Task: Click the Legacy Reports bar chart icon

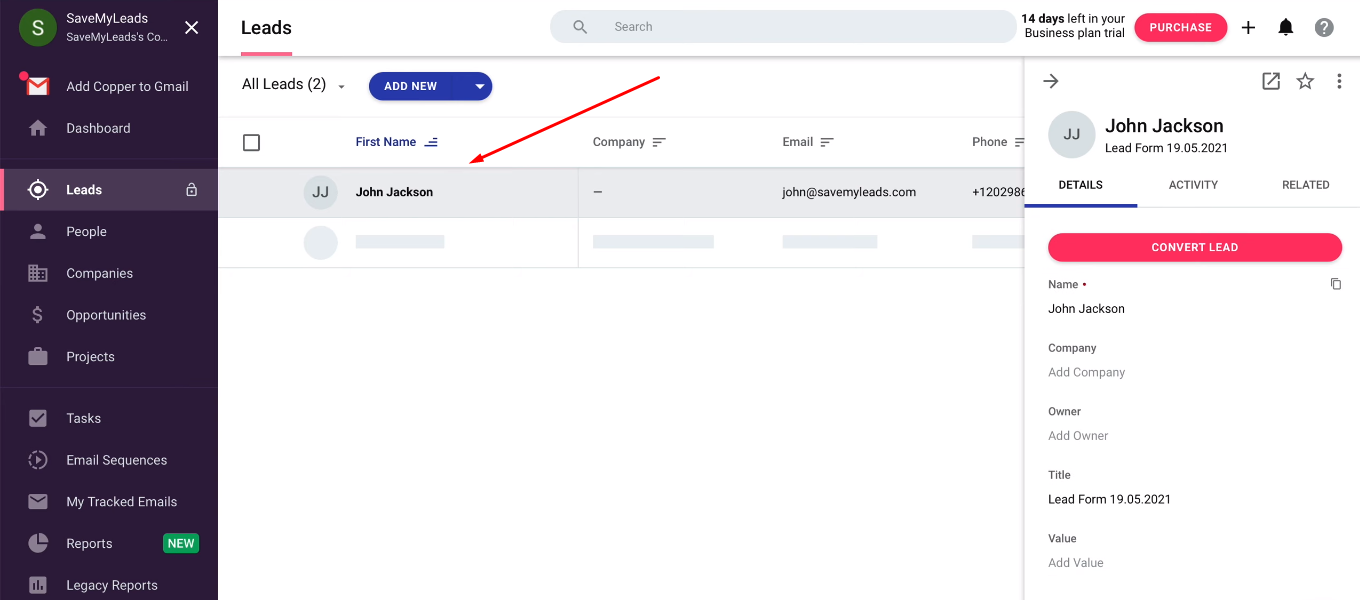Action: coord(38,585)
